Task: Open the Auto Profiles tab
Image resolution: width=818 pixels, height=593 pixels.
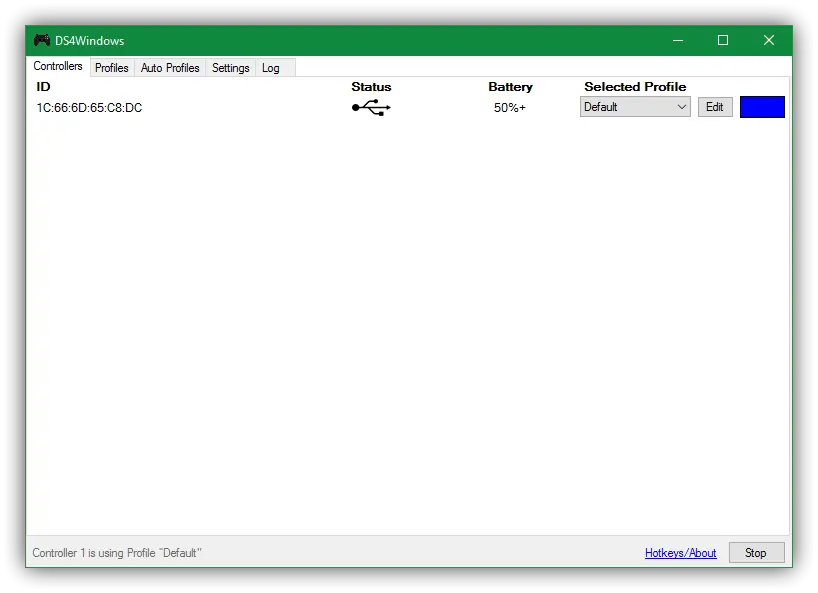Action: coord(170,68)
